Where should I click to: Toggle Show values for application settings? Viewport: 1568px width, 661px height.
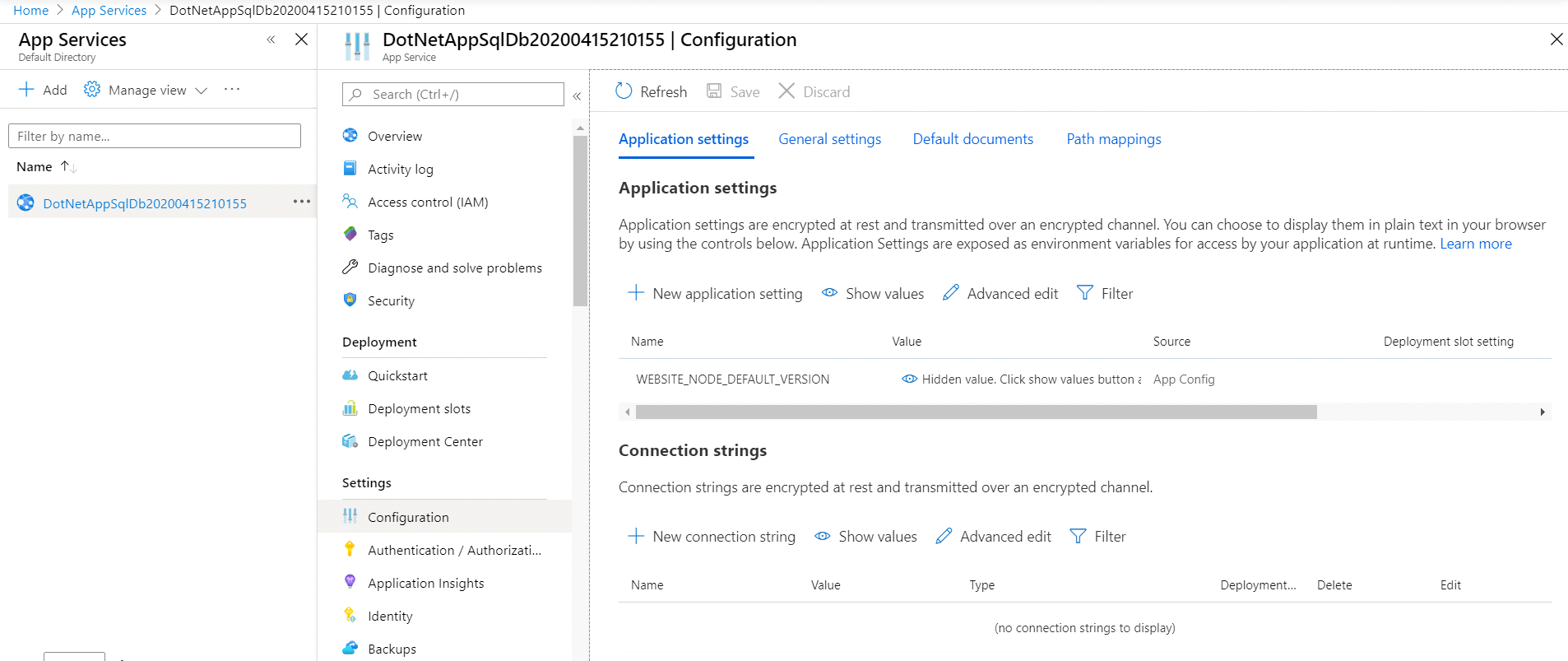pos(873,293)
